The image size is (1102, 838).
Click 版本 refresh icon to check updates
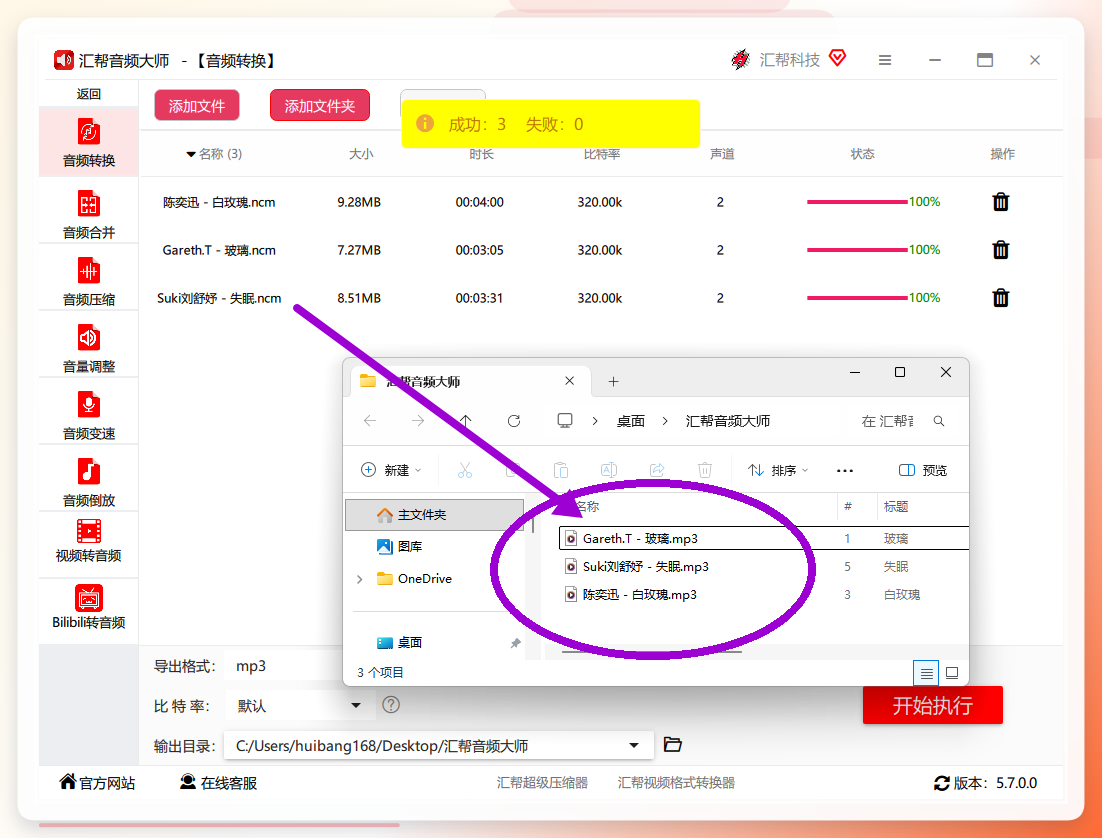pos(942,783)
